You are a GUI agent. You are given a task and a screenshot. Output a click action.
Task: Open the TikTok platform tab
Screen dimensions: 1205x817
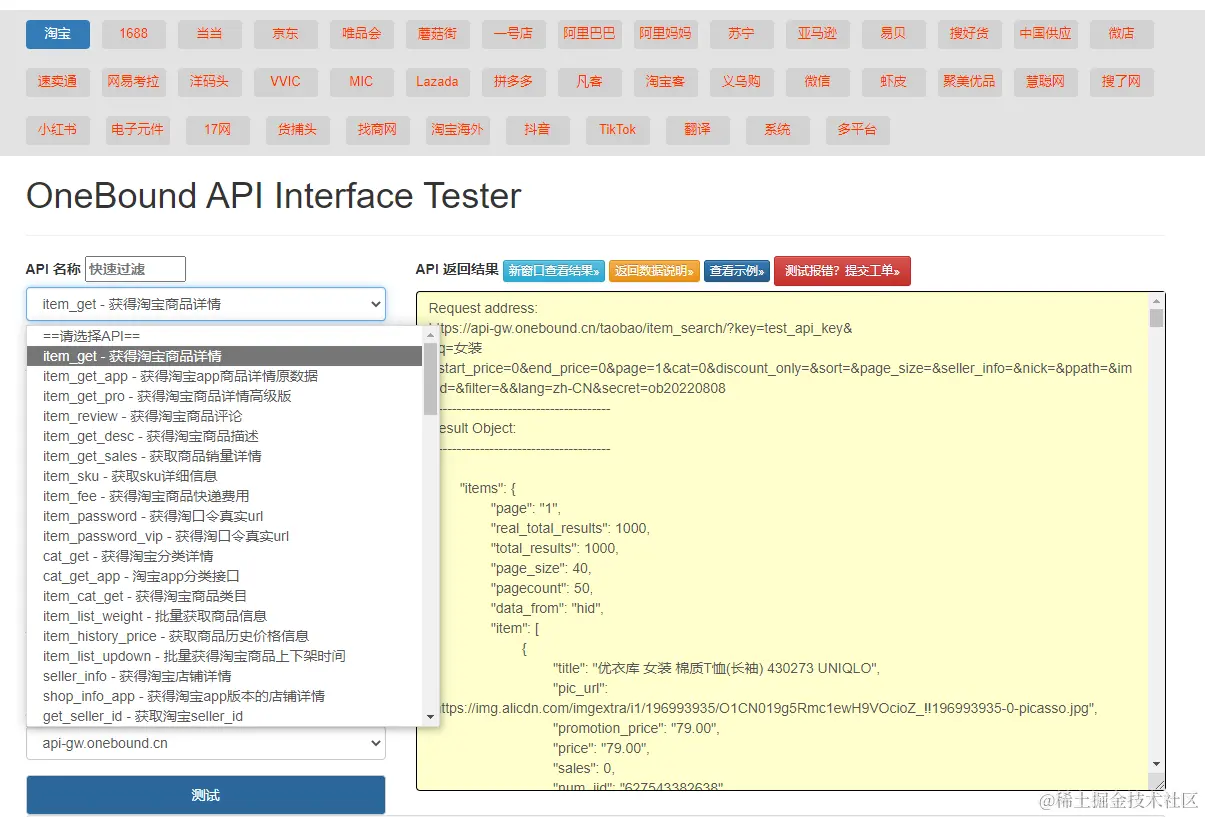[617, 130]
